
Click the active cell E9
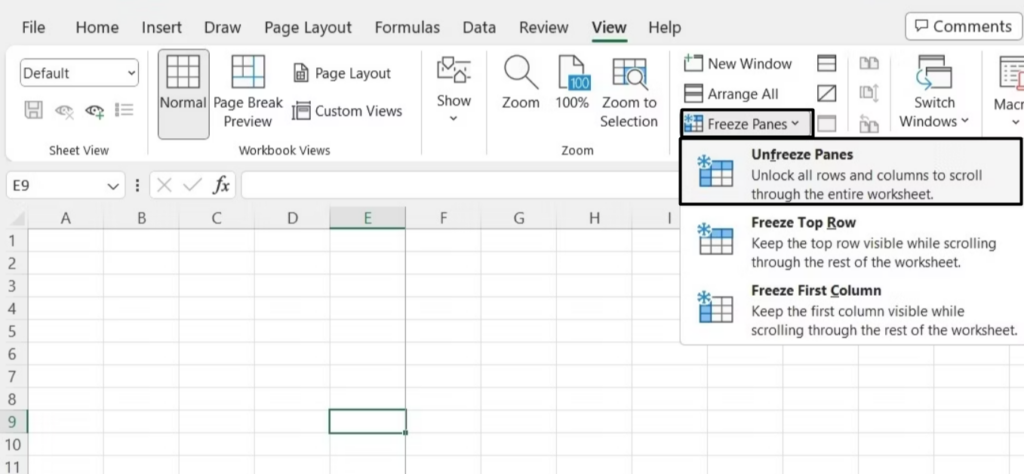point(368,421)
